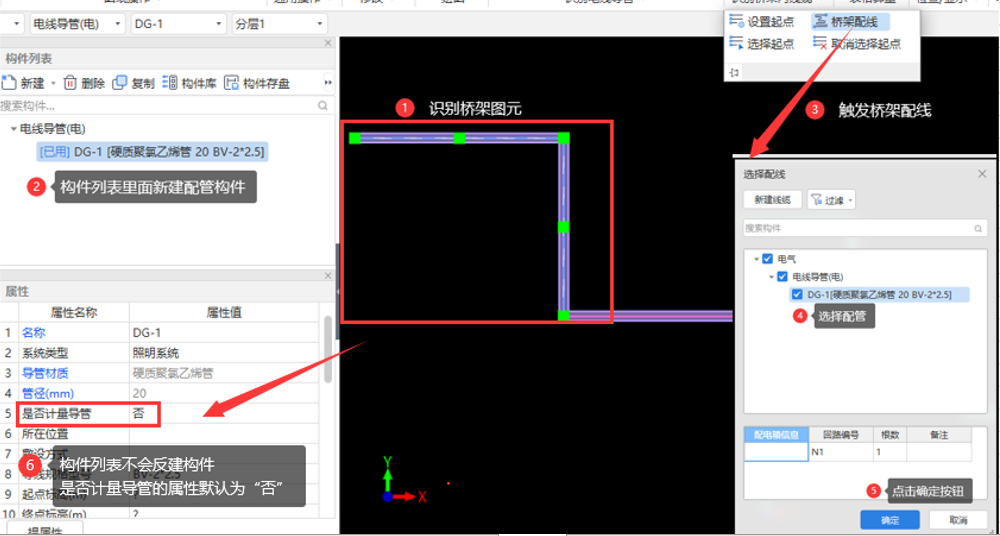Screen dimensions: 1000x536
Task: Open the 分层1 layer dropdown
Action: tap(279, 23)
